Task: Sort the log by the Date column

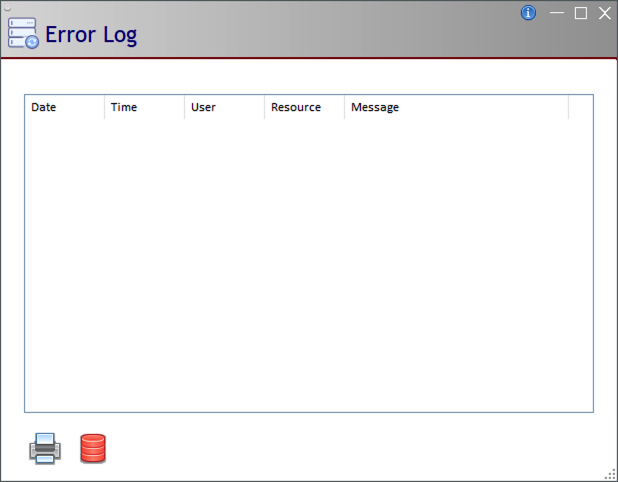Action: point(64,107)
